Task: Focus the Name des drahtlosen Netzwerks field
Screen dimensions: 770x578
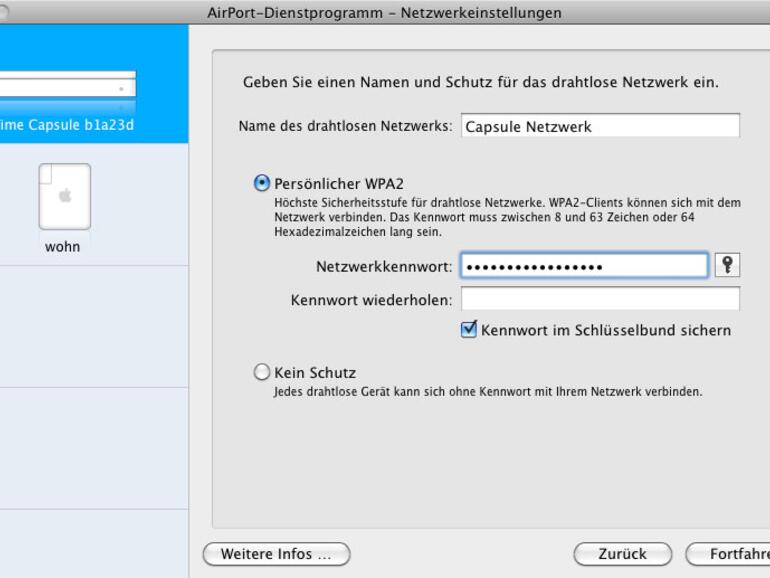Action: [600, 127]
